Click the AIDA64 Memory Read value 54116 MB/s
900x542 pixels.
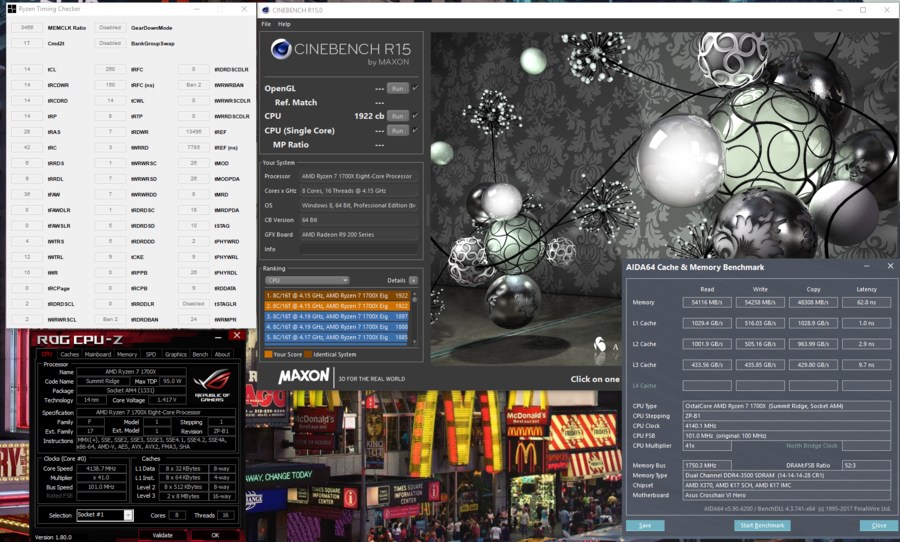click(707, 302)
